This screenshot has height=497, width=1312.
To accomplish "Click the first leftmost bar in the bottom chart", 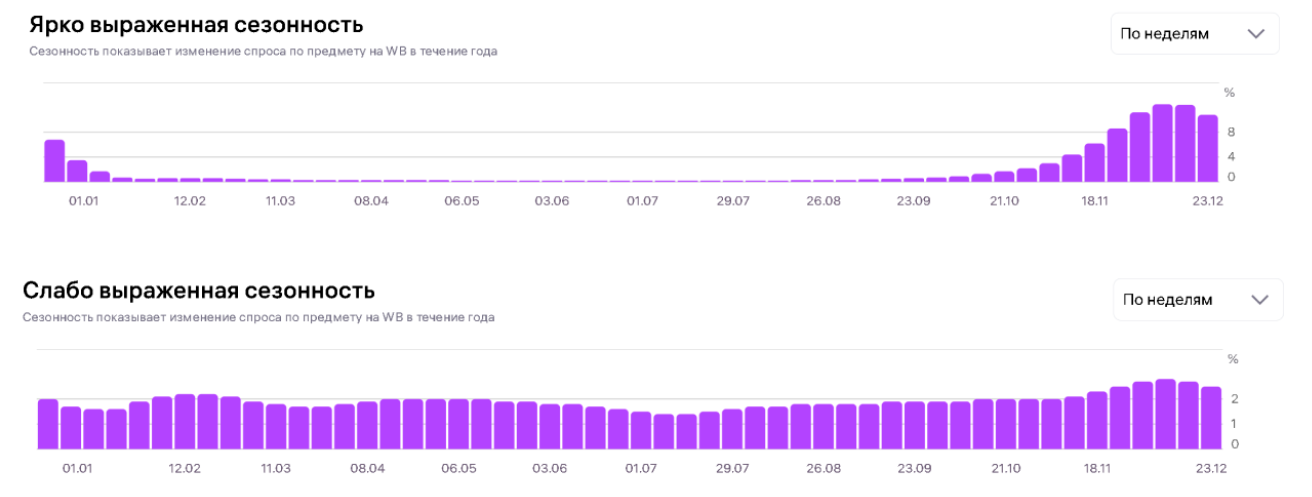I will 48,424.
